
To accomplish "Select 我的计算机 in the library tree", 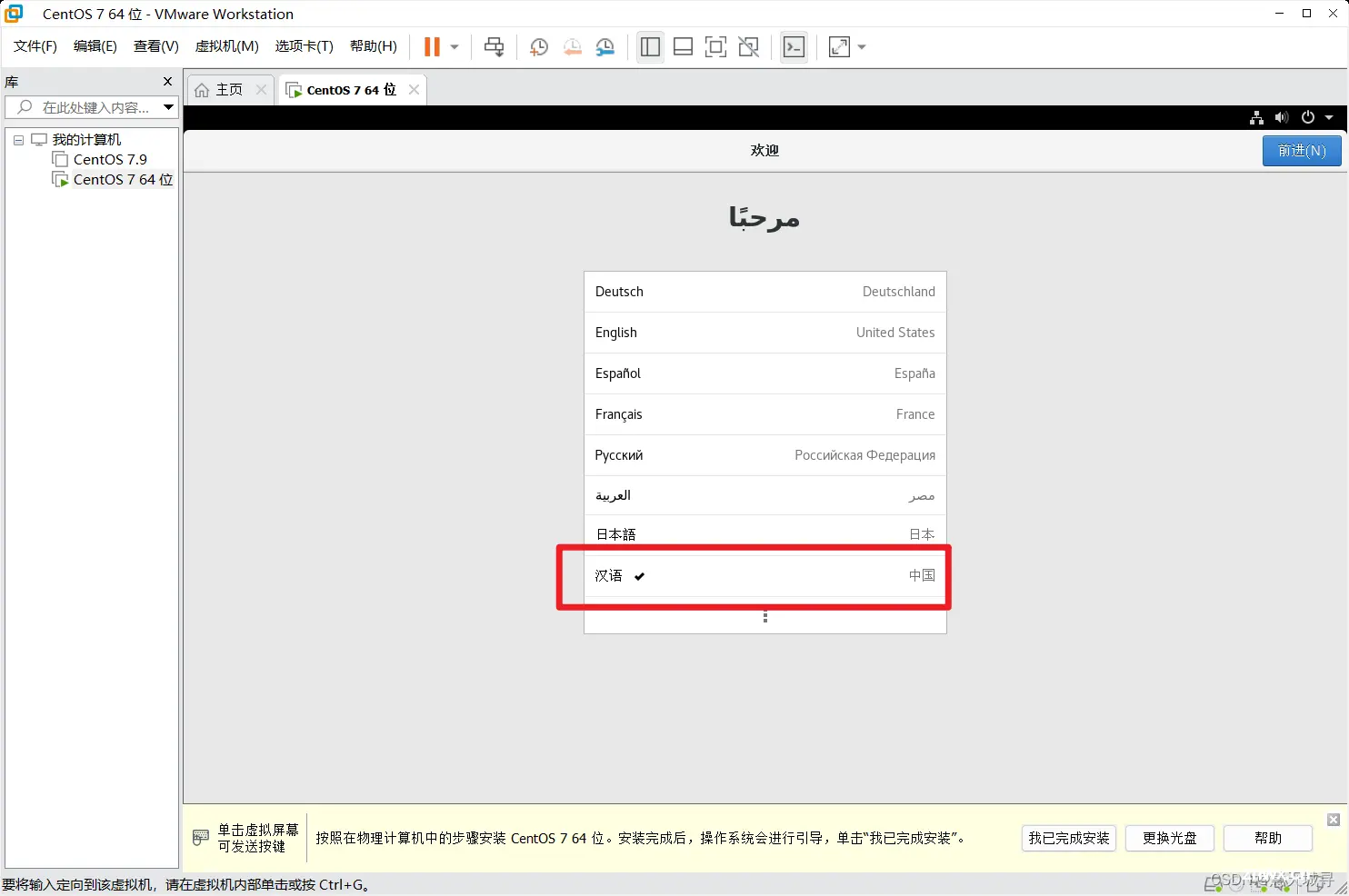I will (86, 140).
